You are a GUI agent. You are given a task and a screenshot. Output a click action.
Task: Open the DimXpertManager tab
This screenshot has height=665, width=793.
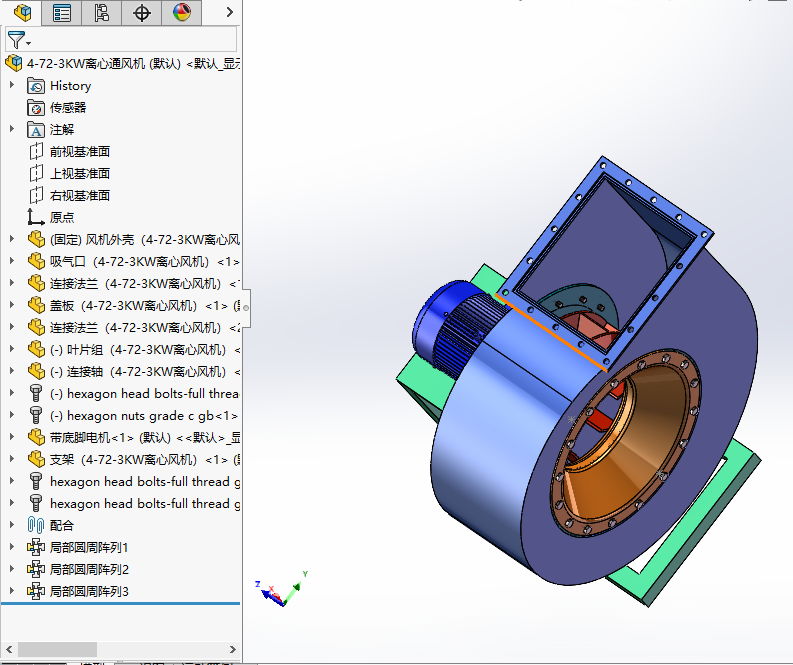tap(142, 13)
